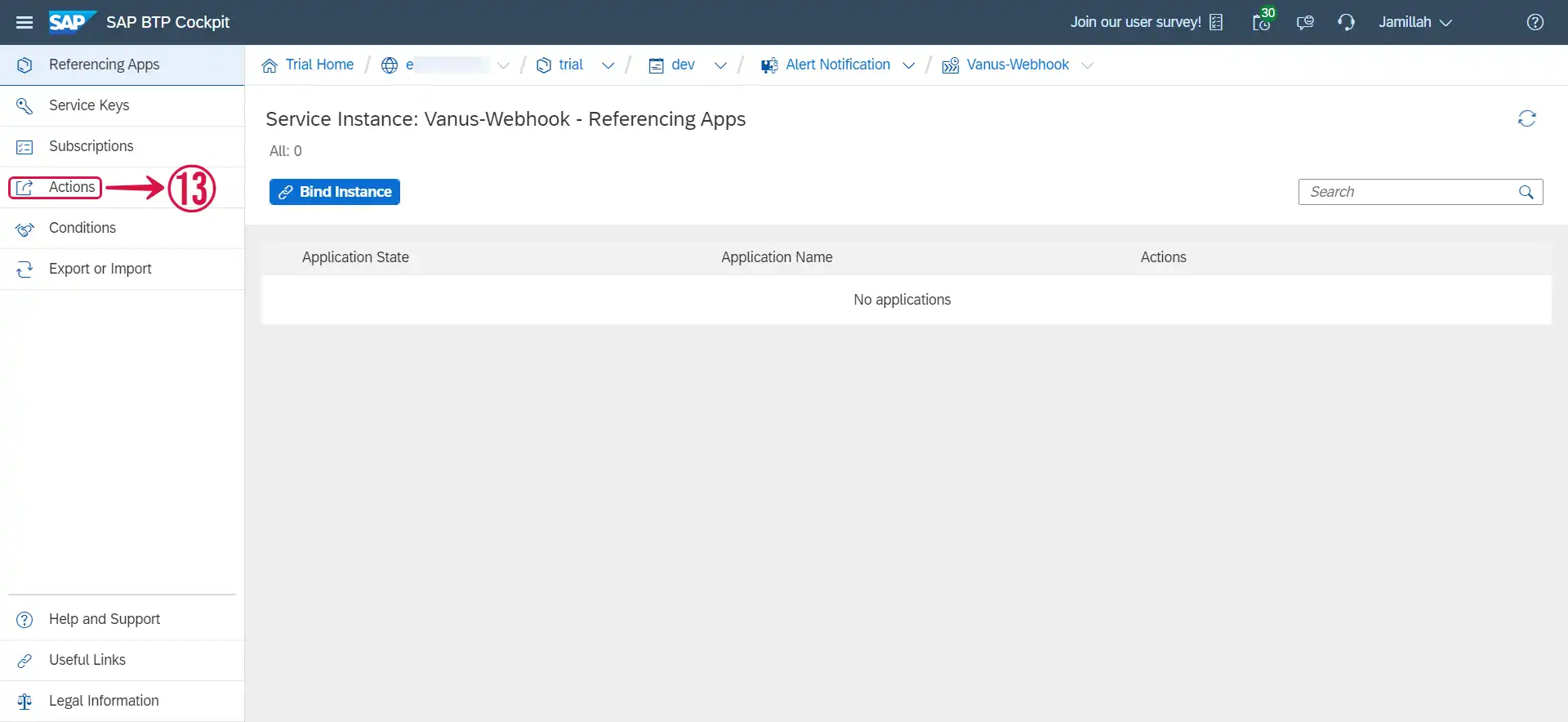
Task: Click the SAP BTP Cockpit title
Action: pos(167,22)
